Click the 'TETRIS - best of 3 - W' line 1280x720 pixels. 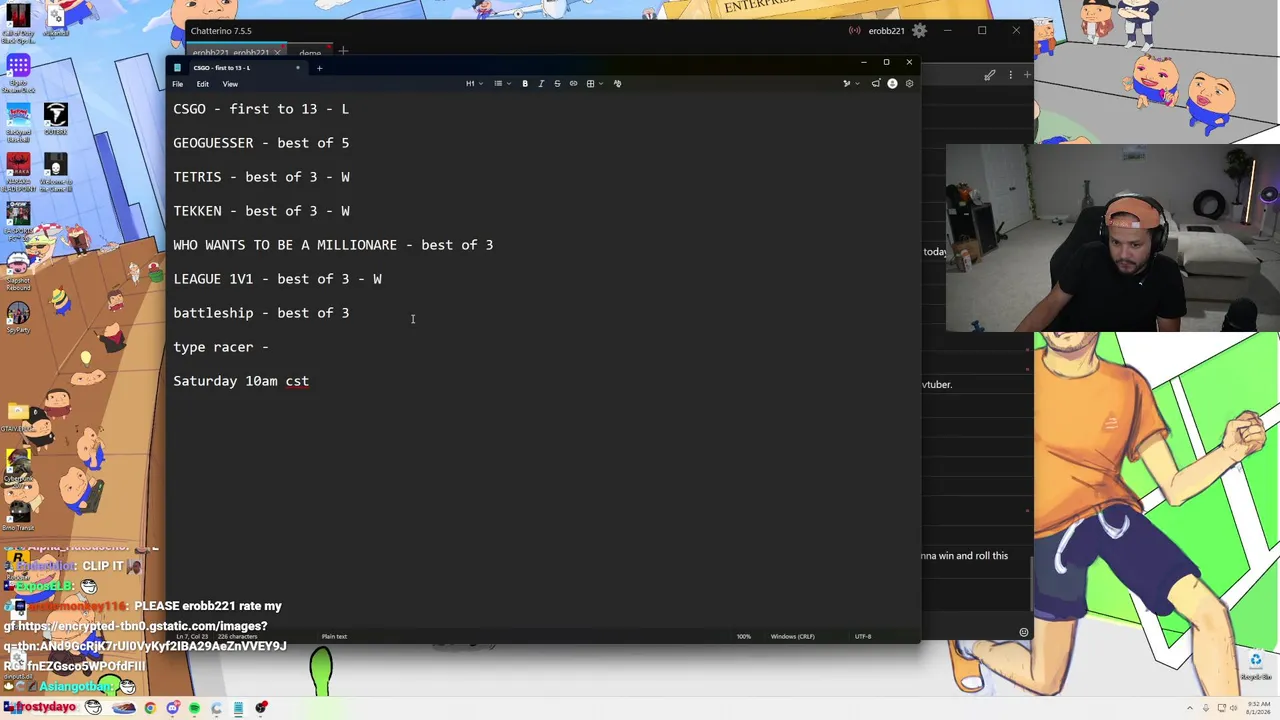point(261,177)
